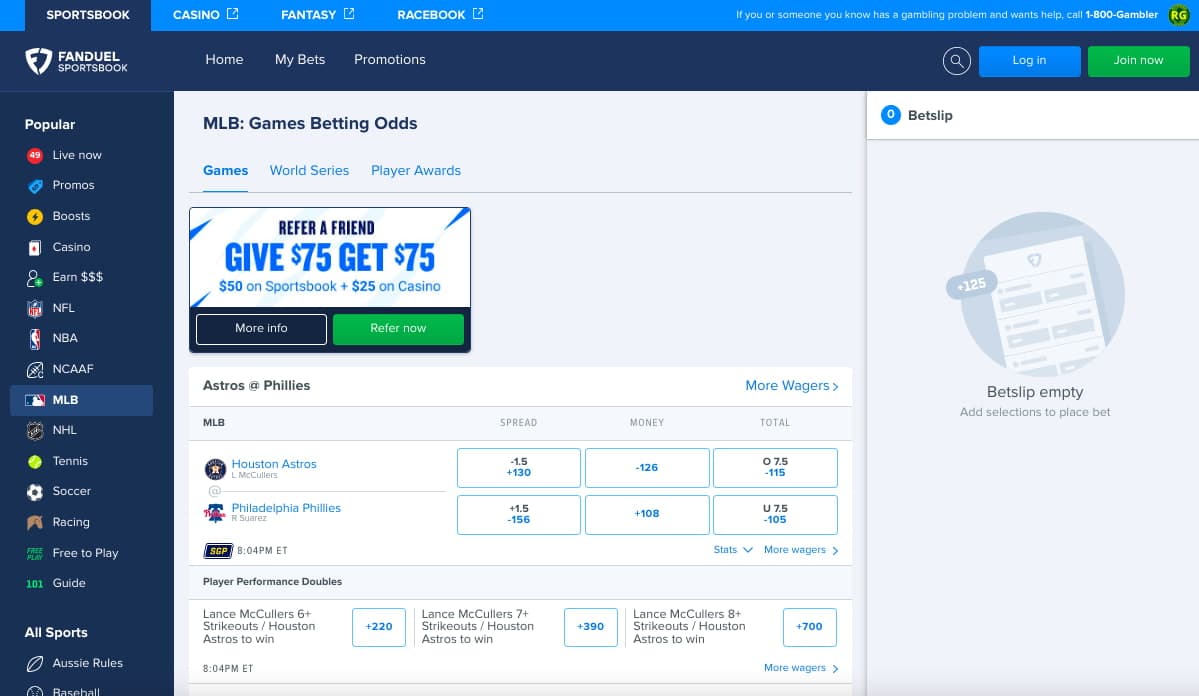The width and height of the screenshot is (1199, 696).
Task: Select McCullers 7+ Strikeouts +390 odds
Action: pos(590,627)
